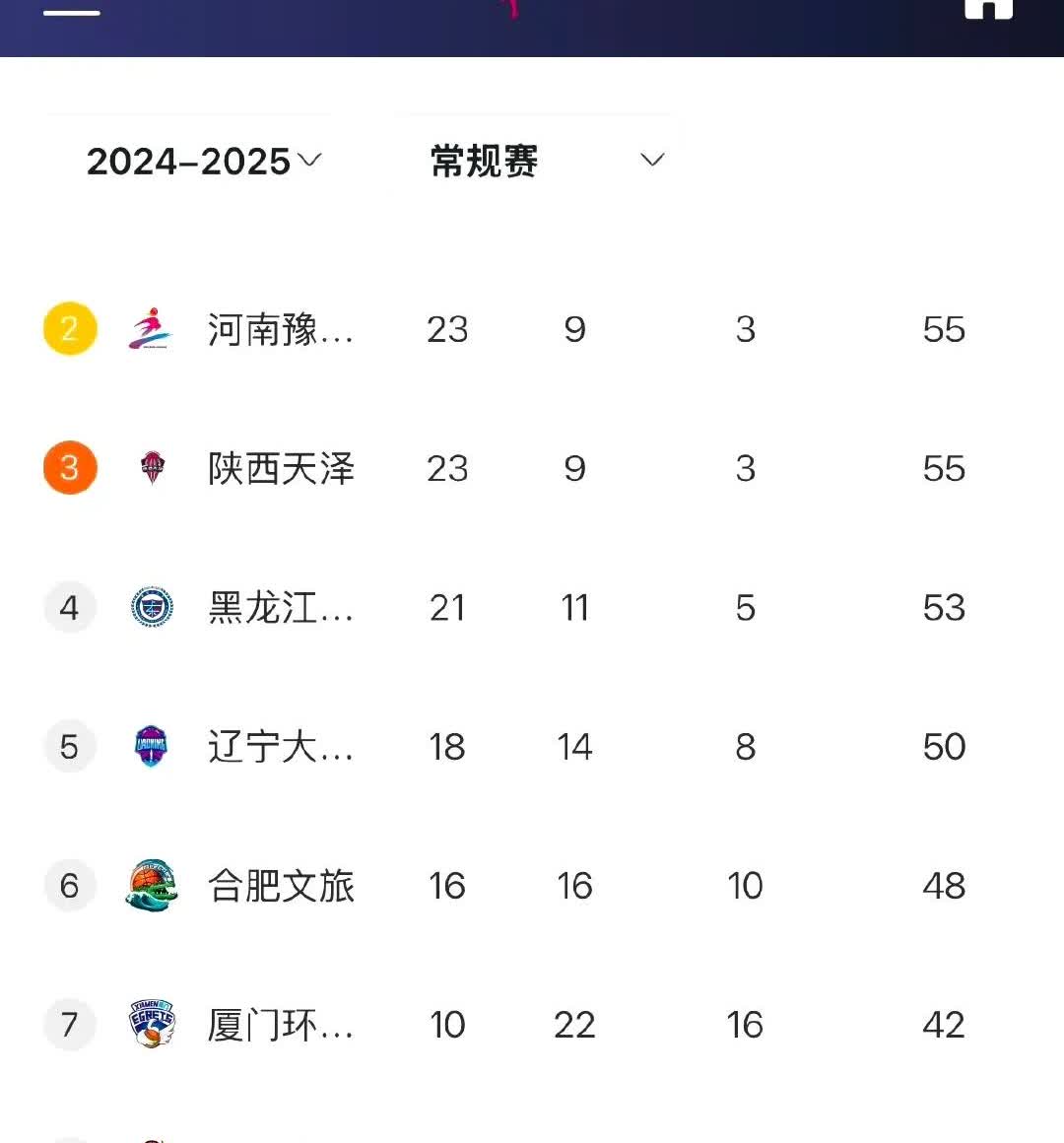Select the 常规赛 label text
This screenshot has height=1143, width=1064.
484,161
